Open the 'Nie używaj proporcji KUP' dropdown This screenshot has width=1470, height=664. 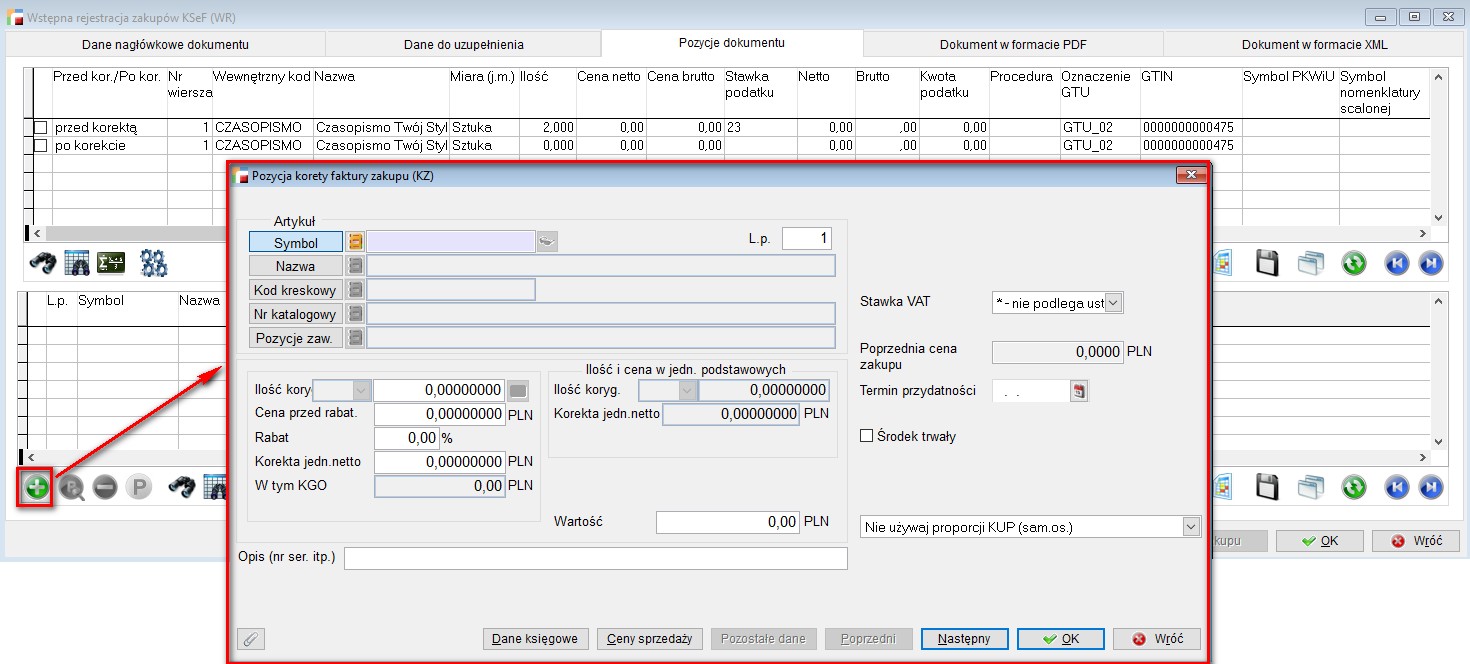[x=1190, y=527]
